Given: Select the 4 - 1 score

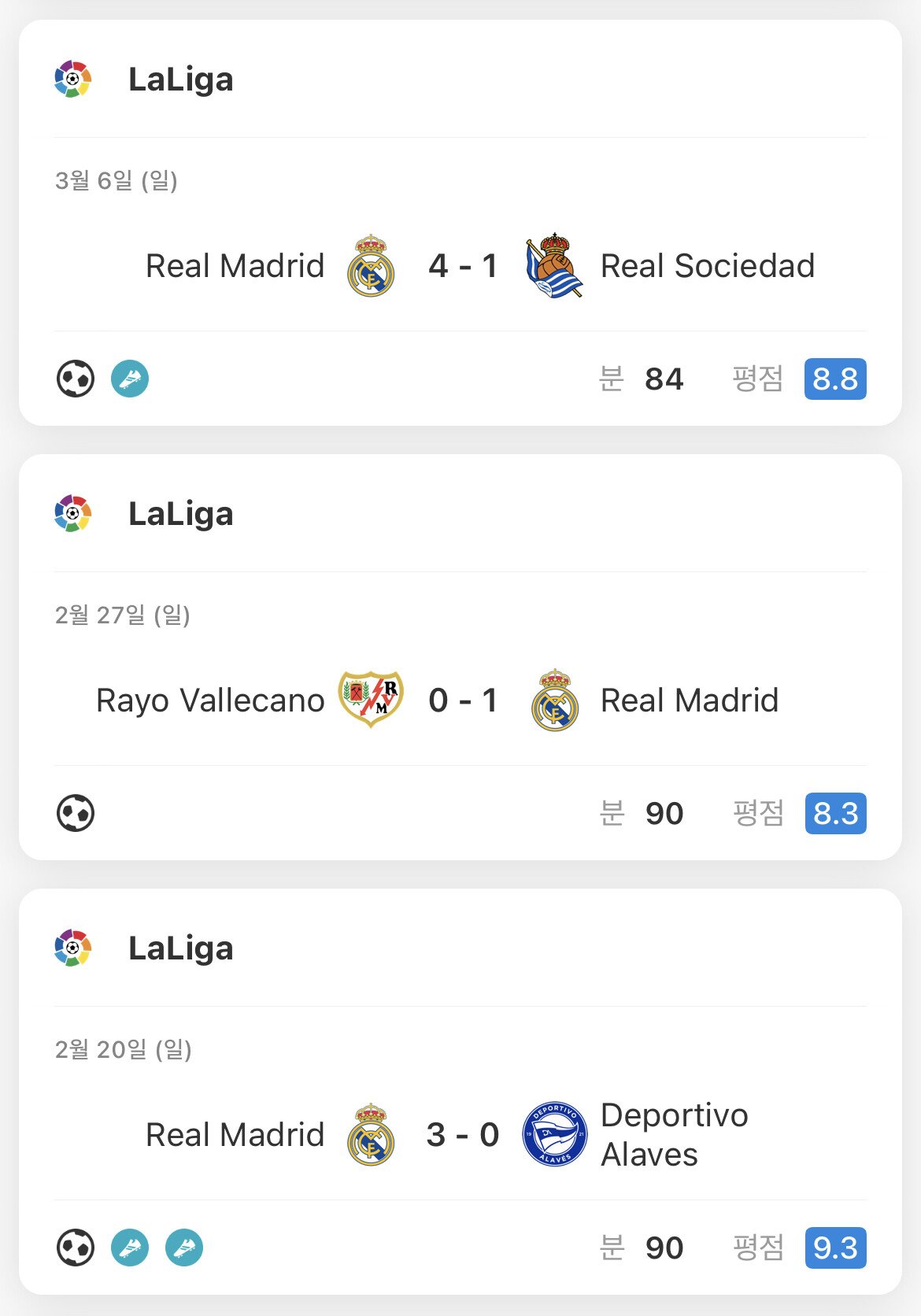Looking at the screenshot, I should (x=463, y=266).
